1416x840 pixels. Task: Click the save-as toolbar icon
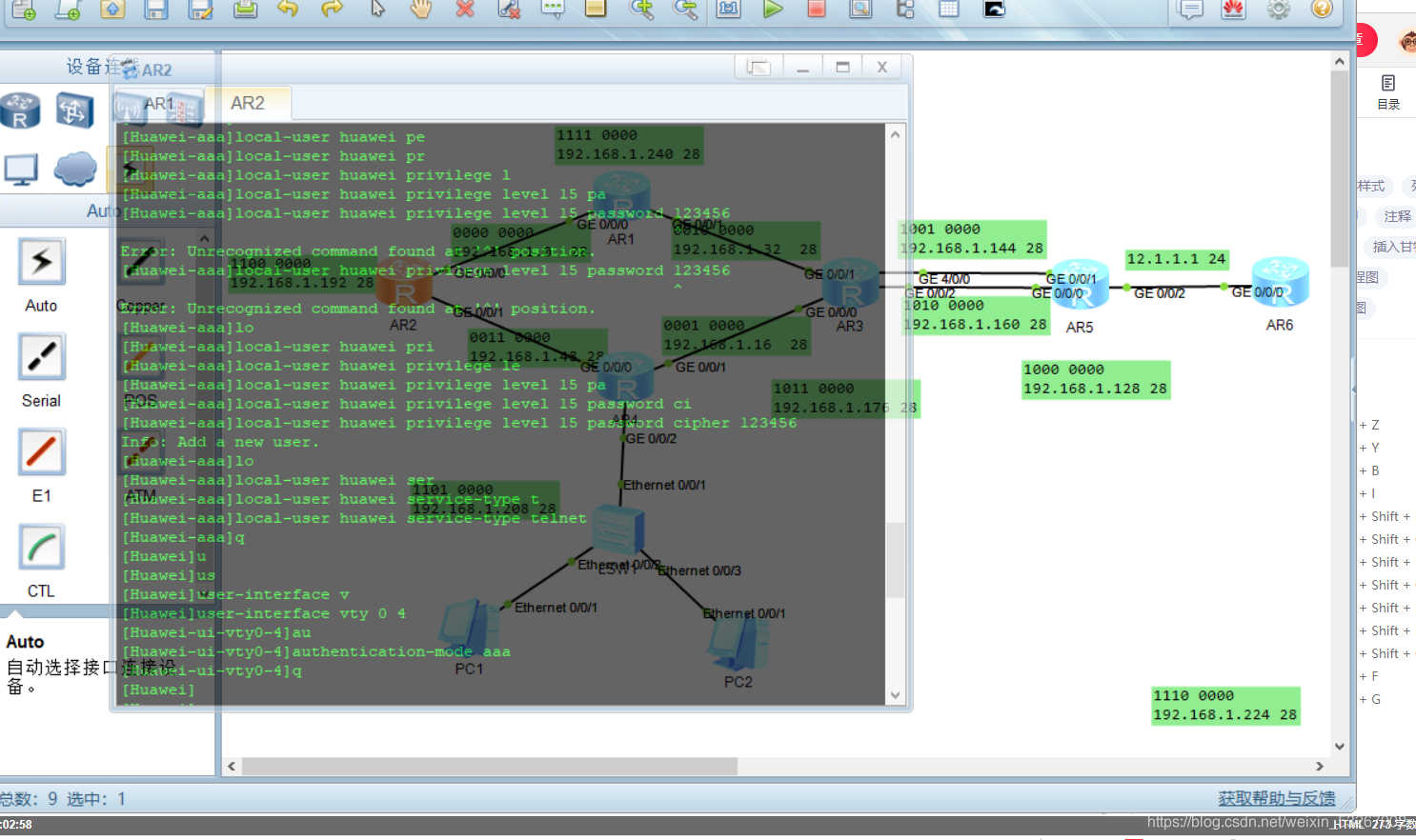coord(200,10)
